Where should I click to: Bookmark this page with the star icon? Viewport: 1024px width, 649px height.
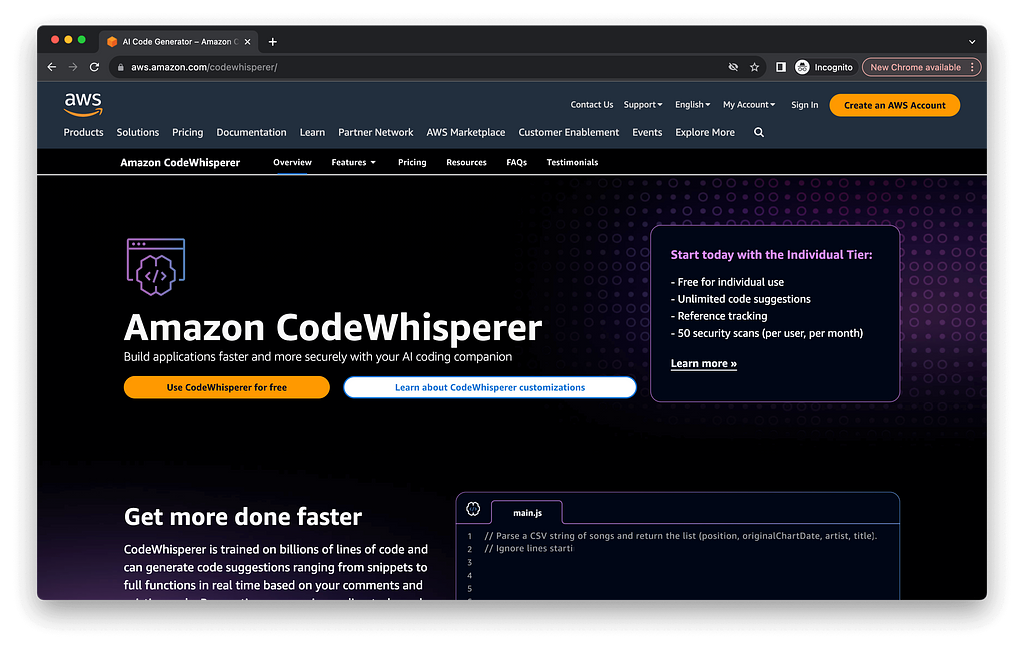pyautogui.click(x=754, y=67)
